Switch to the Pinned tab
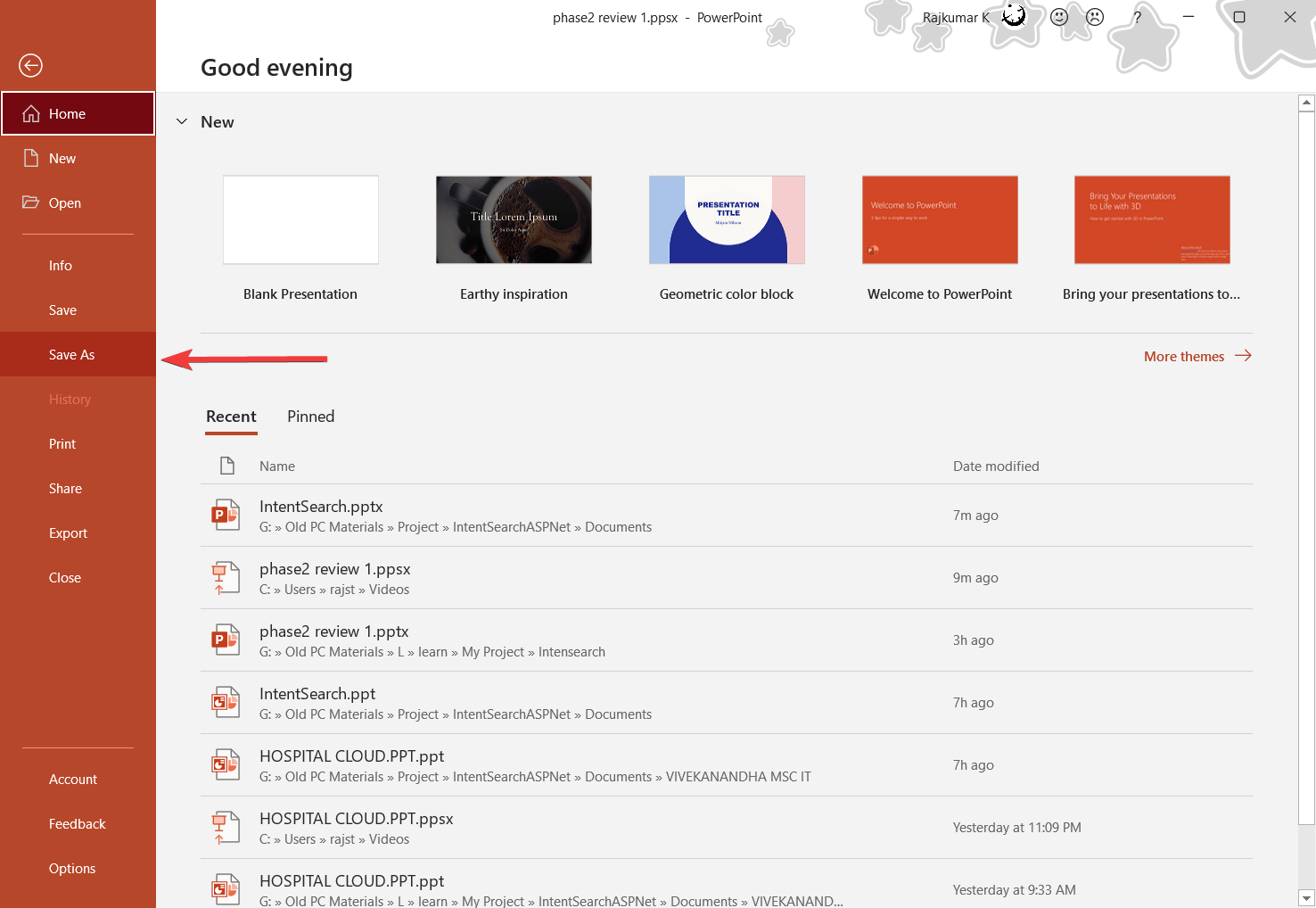The width and height of the screenshot is (1316, 908). tap(310, 417)
